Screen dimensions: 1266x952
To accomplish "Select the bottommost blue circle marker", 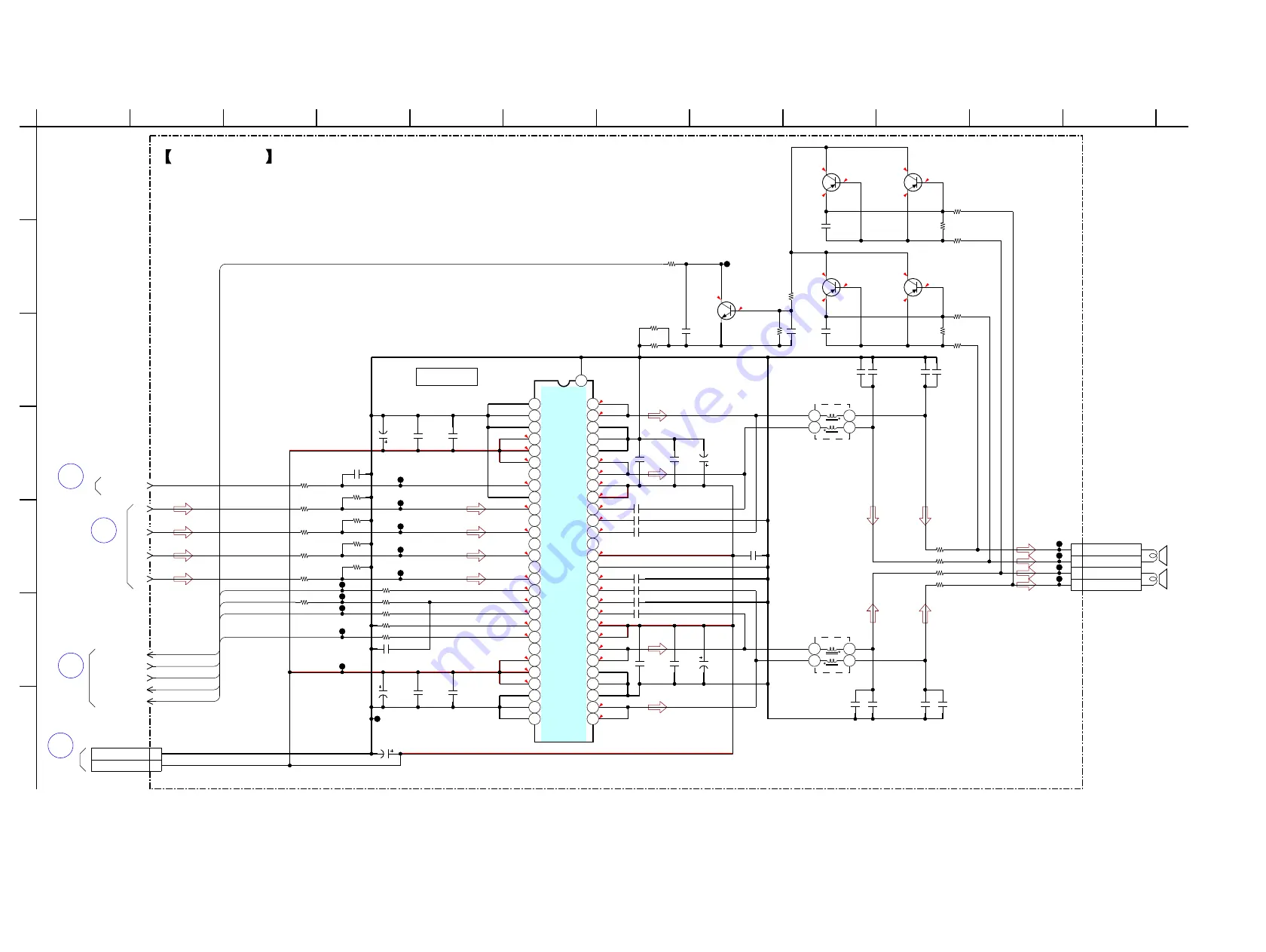I will coord(61,745).
